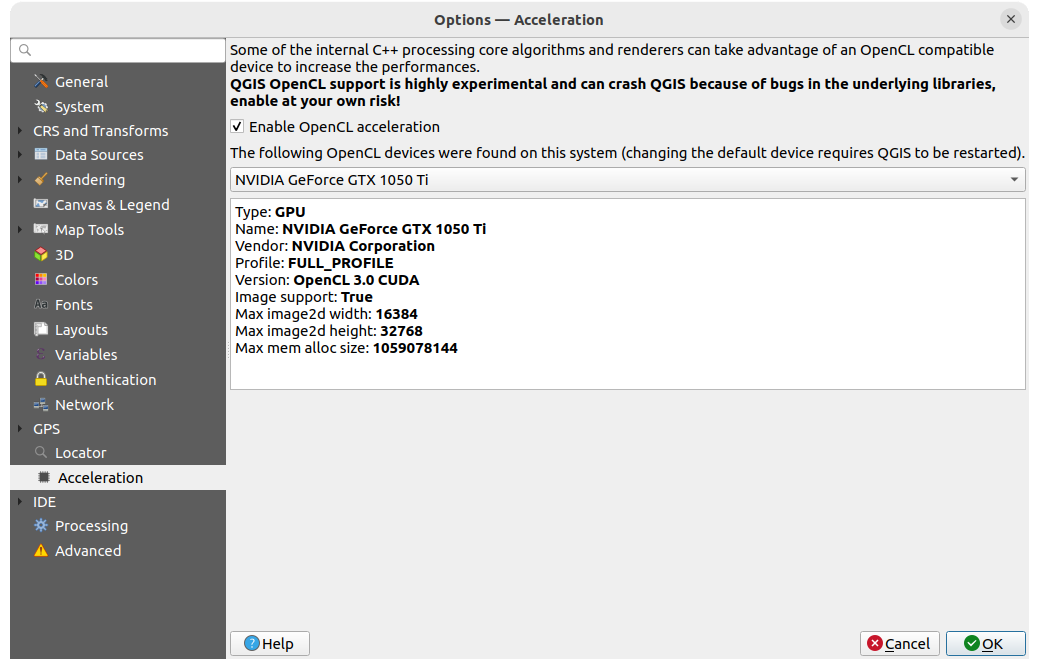Expand the Data Sources section
Screen dimensions: 1039x669
[x=19, y=154]
